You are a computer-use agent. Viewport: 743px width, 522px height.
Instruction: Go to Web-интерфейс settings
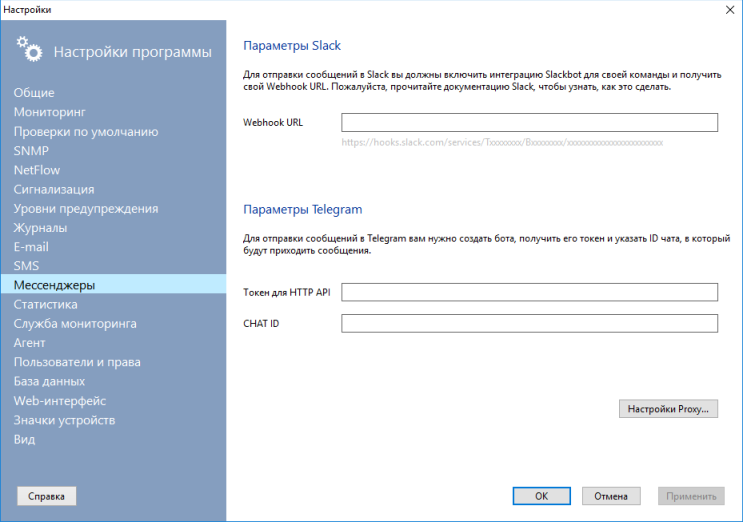pyautogui.click(x=60, y=401)
